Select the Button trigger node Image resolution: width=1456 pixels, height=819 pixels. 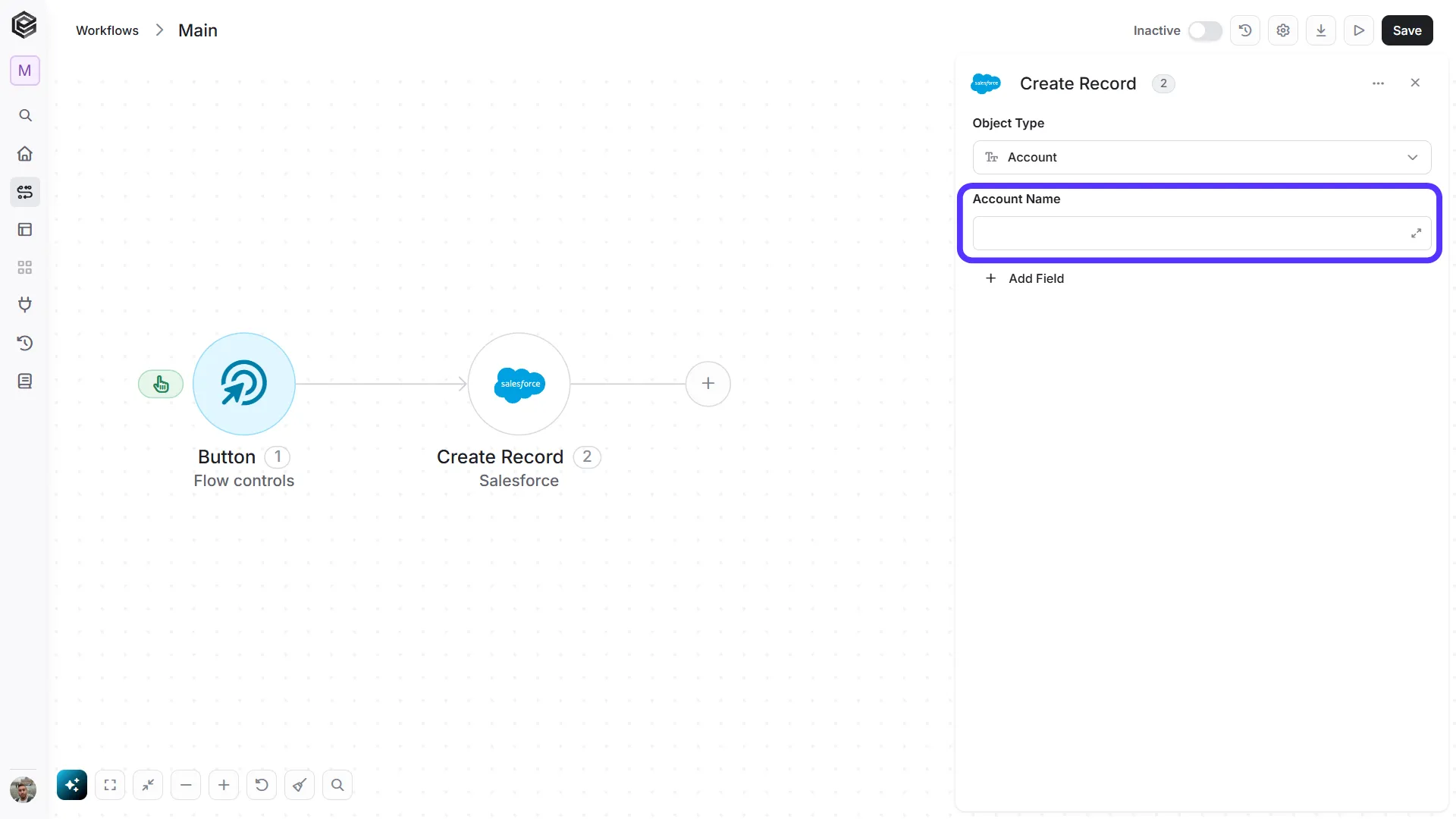(244, 384)
